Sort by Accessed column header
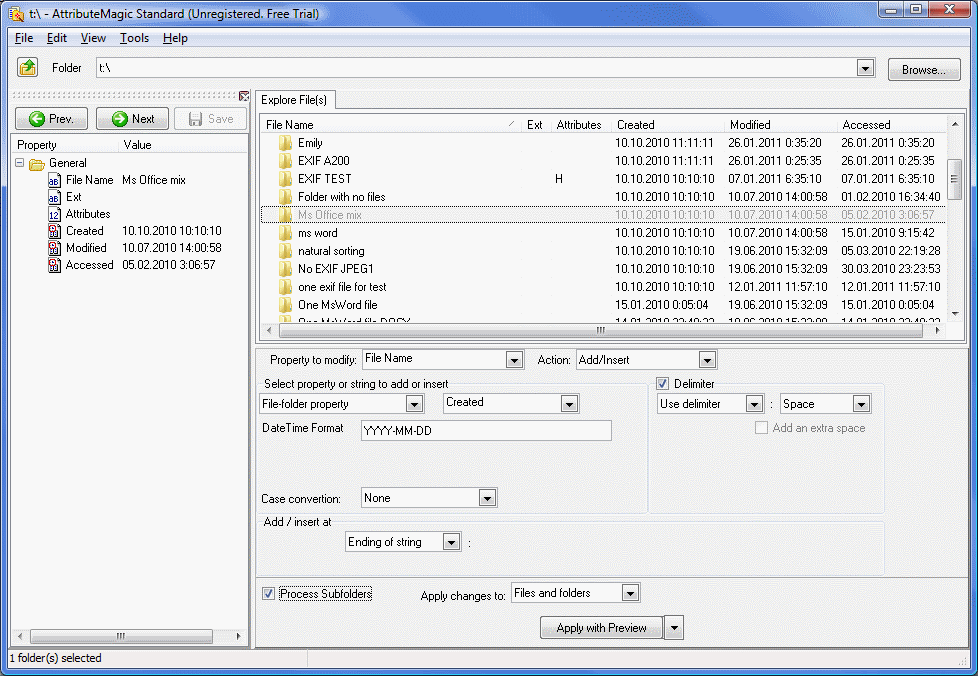Screen dimensions: 978x676 892,125
